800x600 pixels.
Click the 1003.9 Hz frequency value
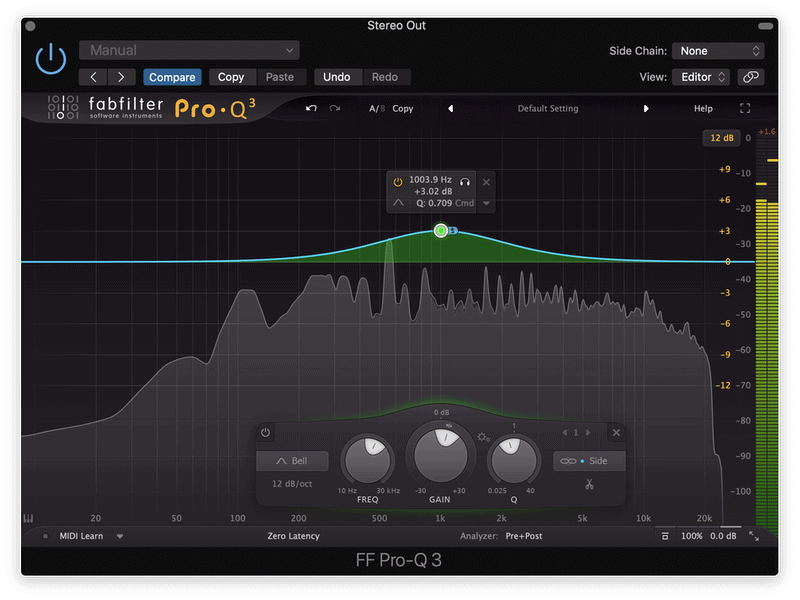[430, 180]
